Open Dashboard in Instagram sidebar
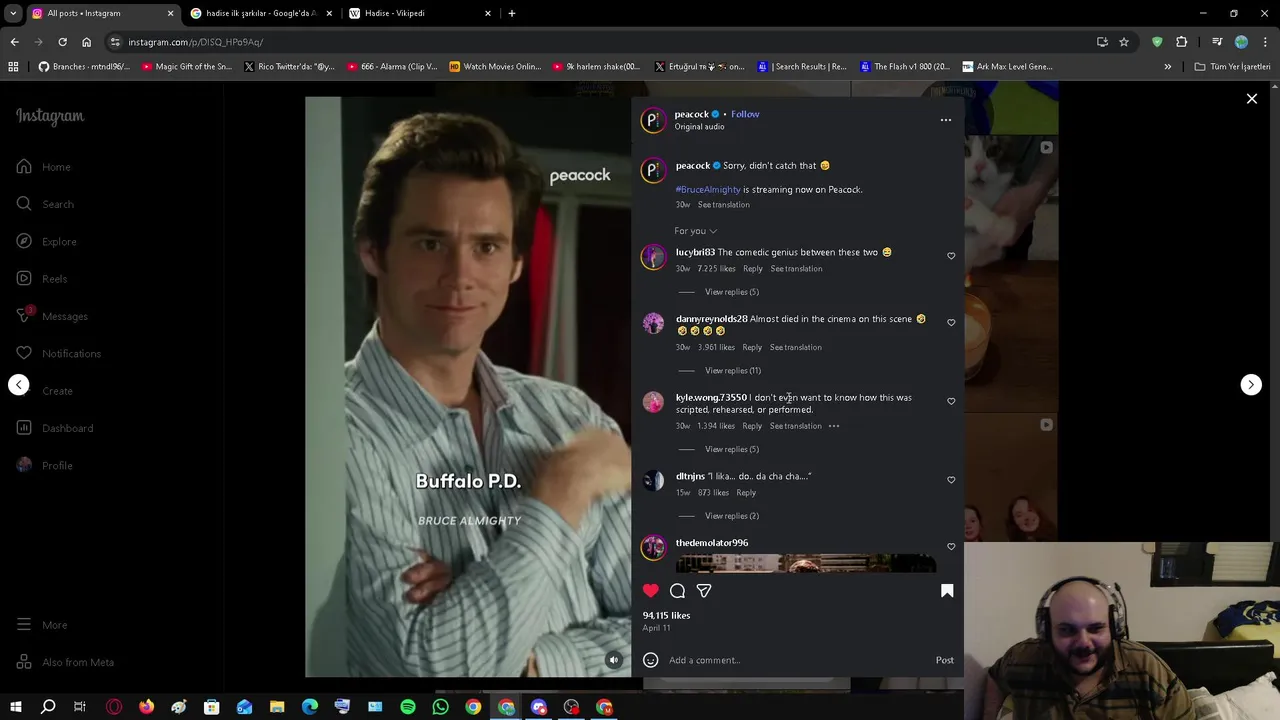The height and width of the screenshot is (720, 1280). [x=55, y=428]
